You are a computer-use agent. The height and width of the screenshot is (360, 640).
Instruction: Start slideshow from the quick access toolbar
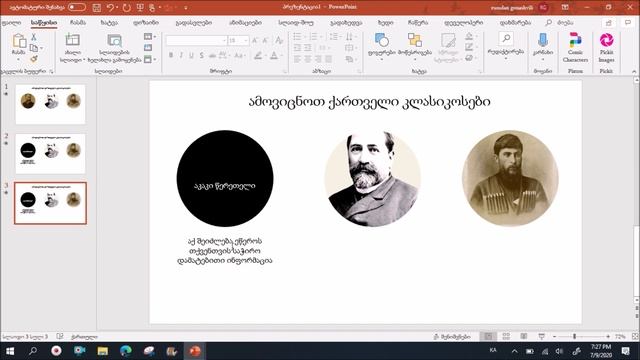point(140,7)
